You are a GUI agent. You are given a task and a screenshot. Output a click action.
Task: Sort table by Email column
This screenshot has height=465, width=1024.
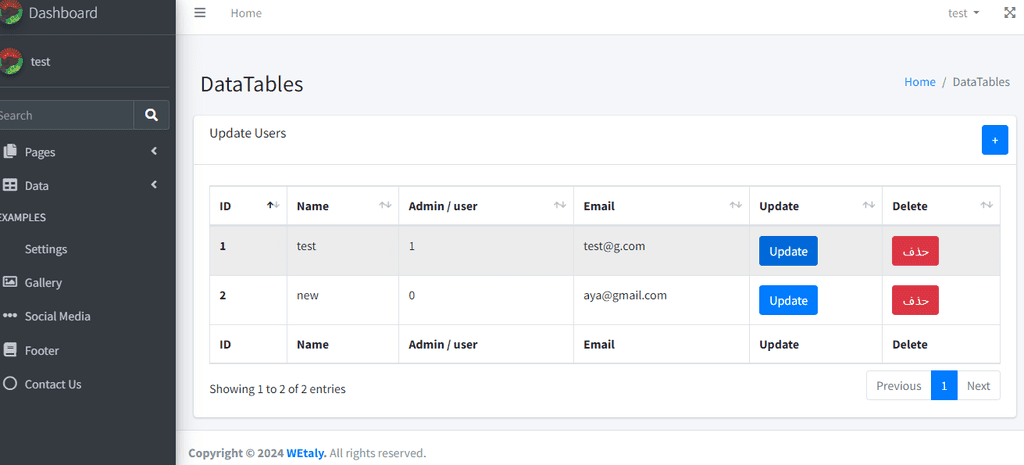662,206
